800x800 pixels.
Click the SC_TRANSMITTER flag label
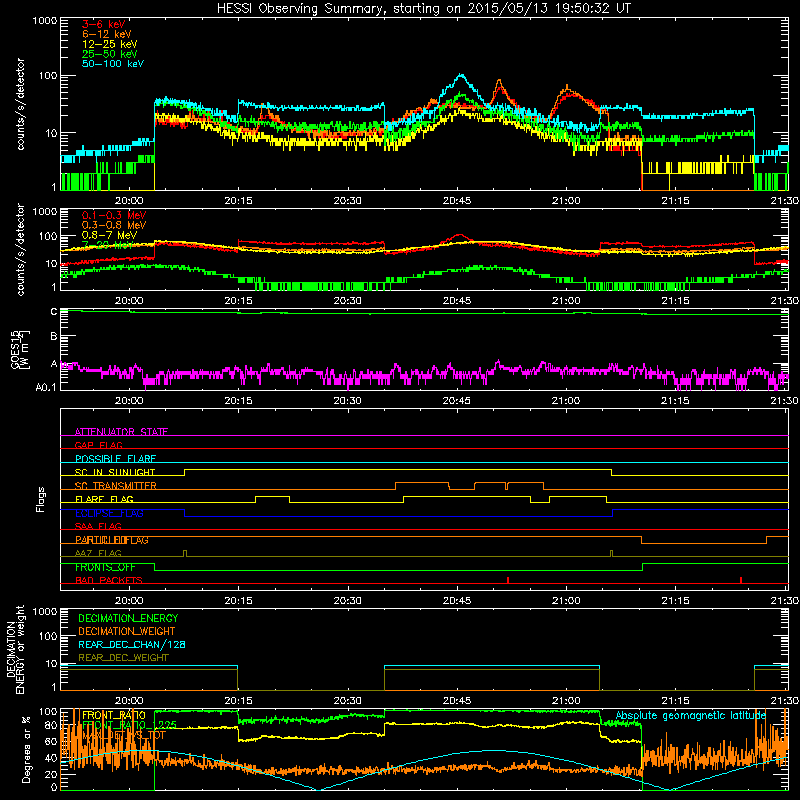tap(116, 486)
